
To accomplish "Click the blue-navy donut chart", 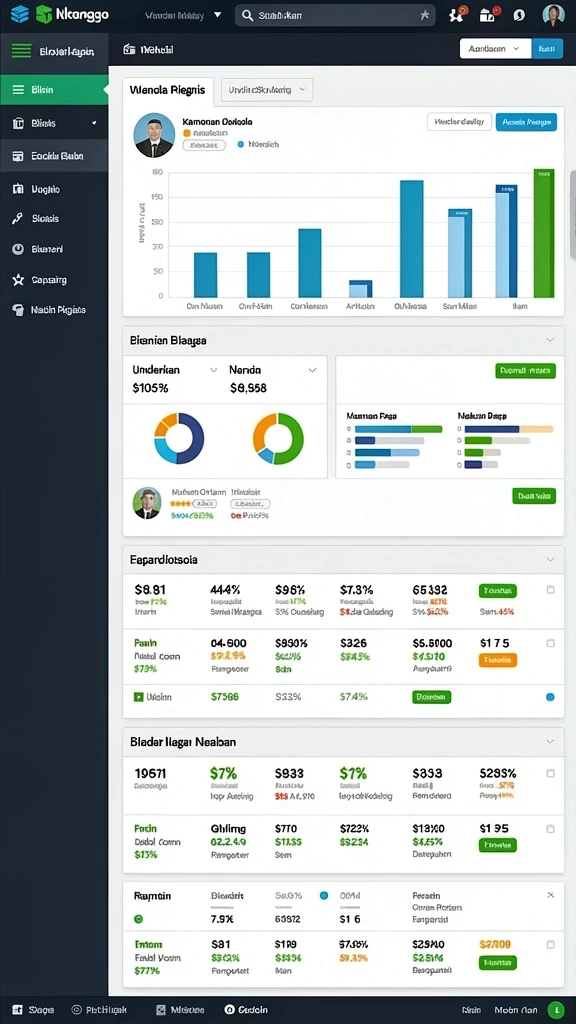I will tap(179, 438).
